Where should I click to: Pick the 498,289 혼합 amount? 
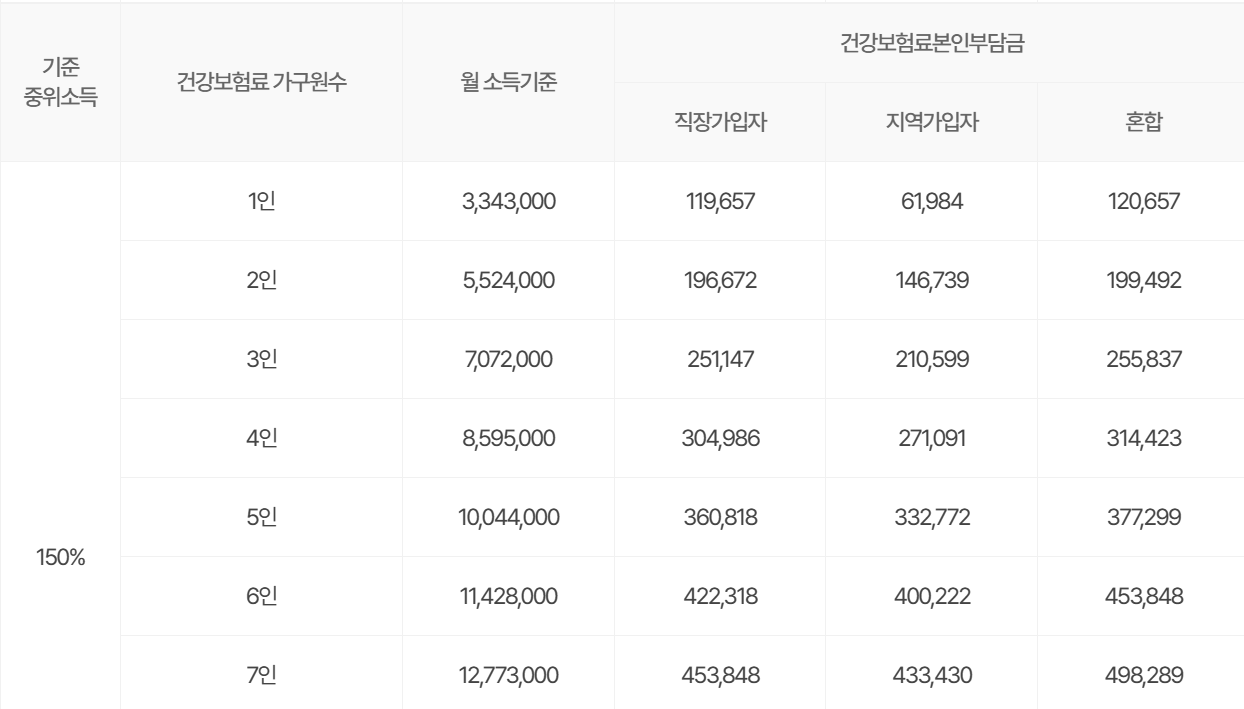coord(1143,676)
